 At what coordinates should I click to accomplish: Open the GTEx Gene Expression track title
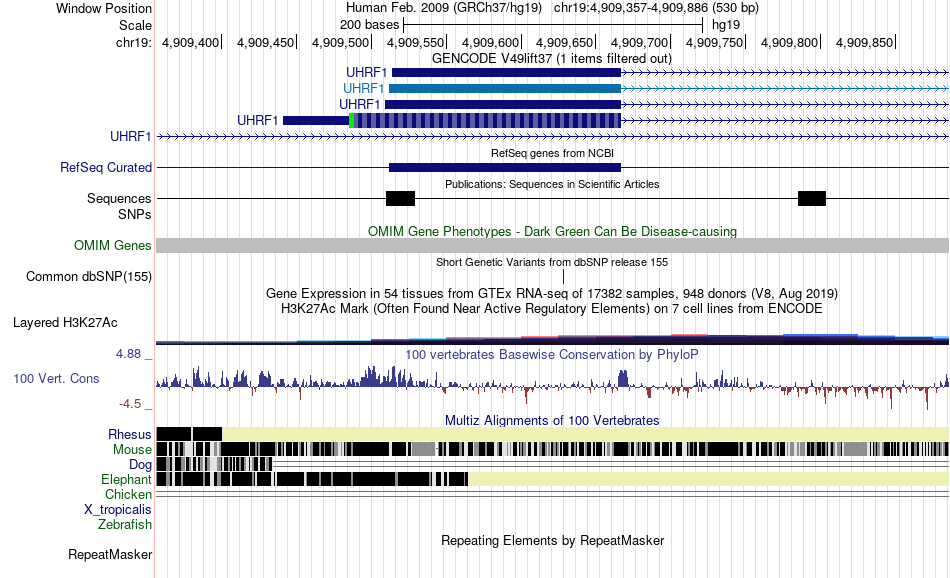click(552, 294)
